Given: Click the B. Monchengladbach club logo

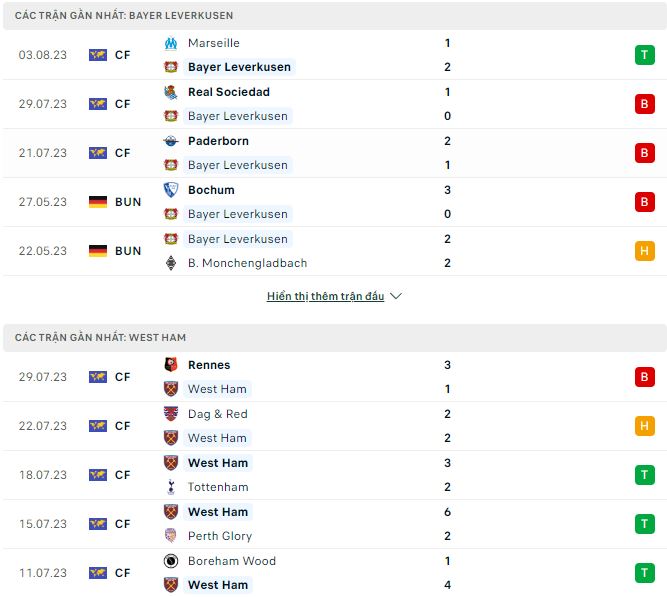Looking at the screenshot, I should [x=171, y=263].
